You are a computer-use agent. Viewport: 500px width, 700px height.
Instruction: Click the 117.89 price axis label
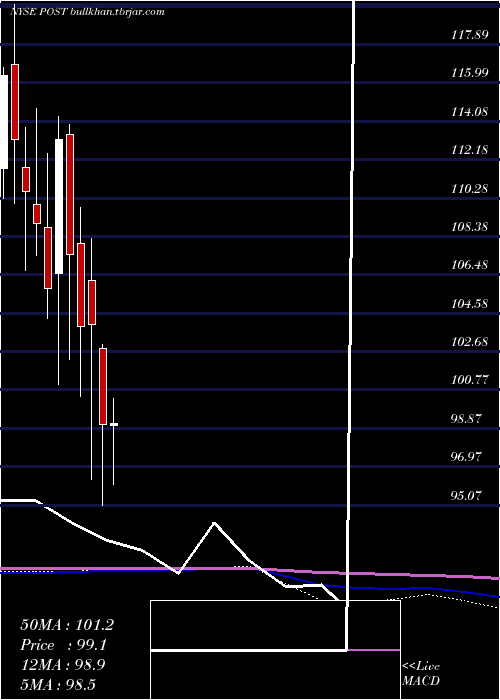[470, 34]
